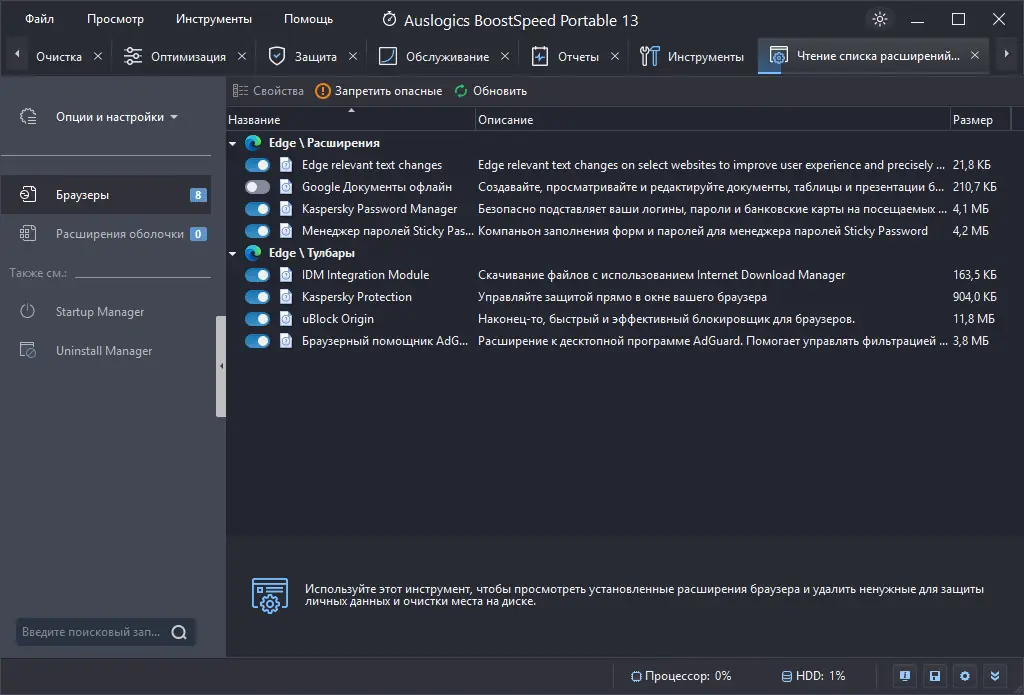The image size is (1024, 695).
Task: Sort by Размер column header
Action: [x=980, y=120]
